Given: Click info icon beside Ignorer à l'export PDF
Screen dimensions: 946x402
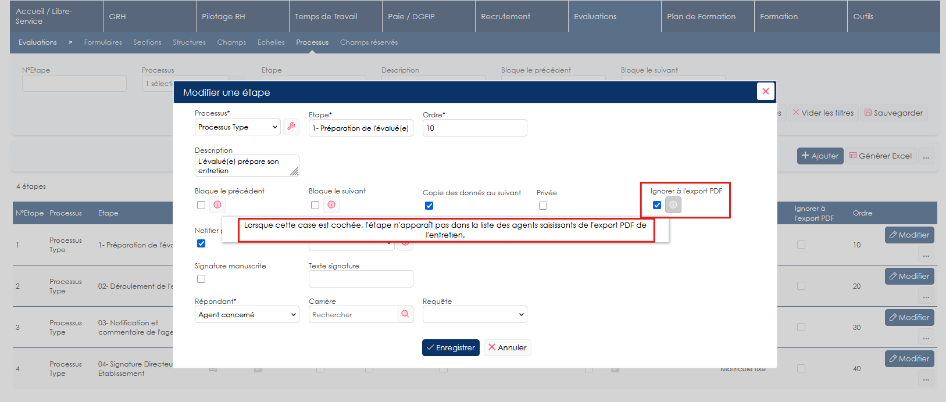Looking at the screenshot, I should click(x=673, y=205).
